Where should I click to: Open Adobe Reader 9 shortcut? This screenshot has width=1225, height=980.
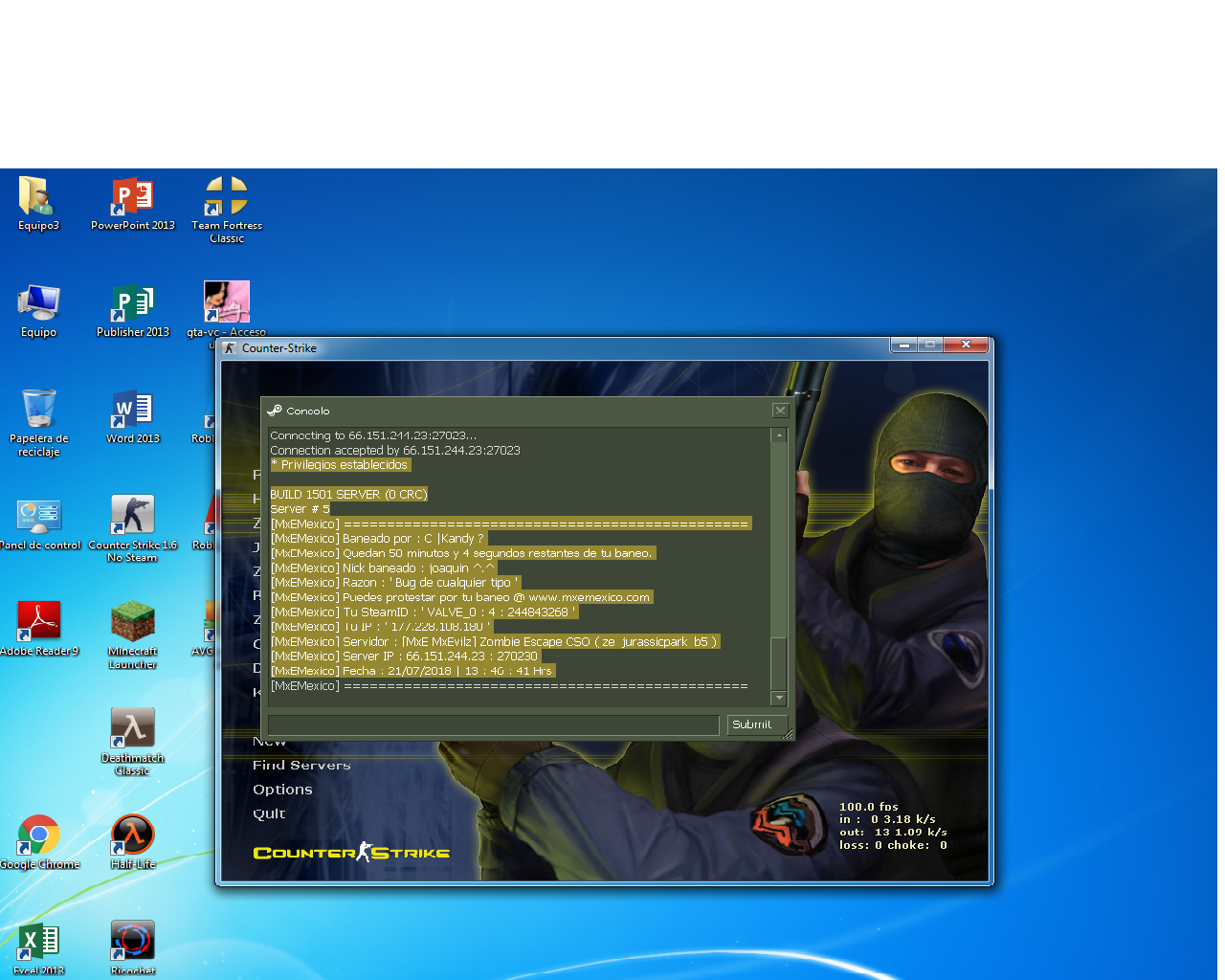point(39,629)
